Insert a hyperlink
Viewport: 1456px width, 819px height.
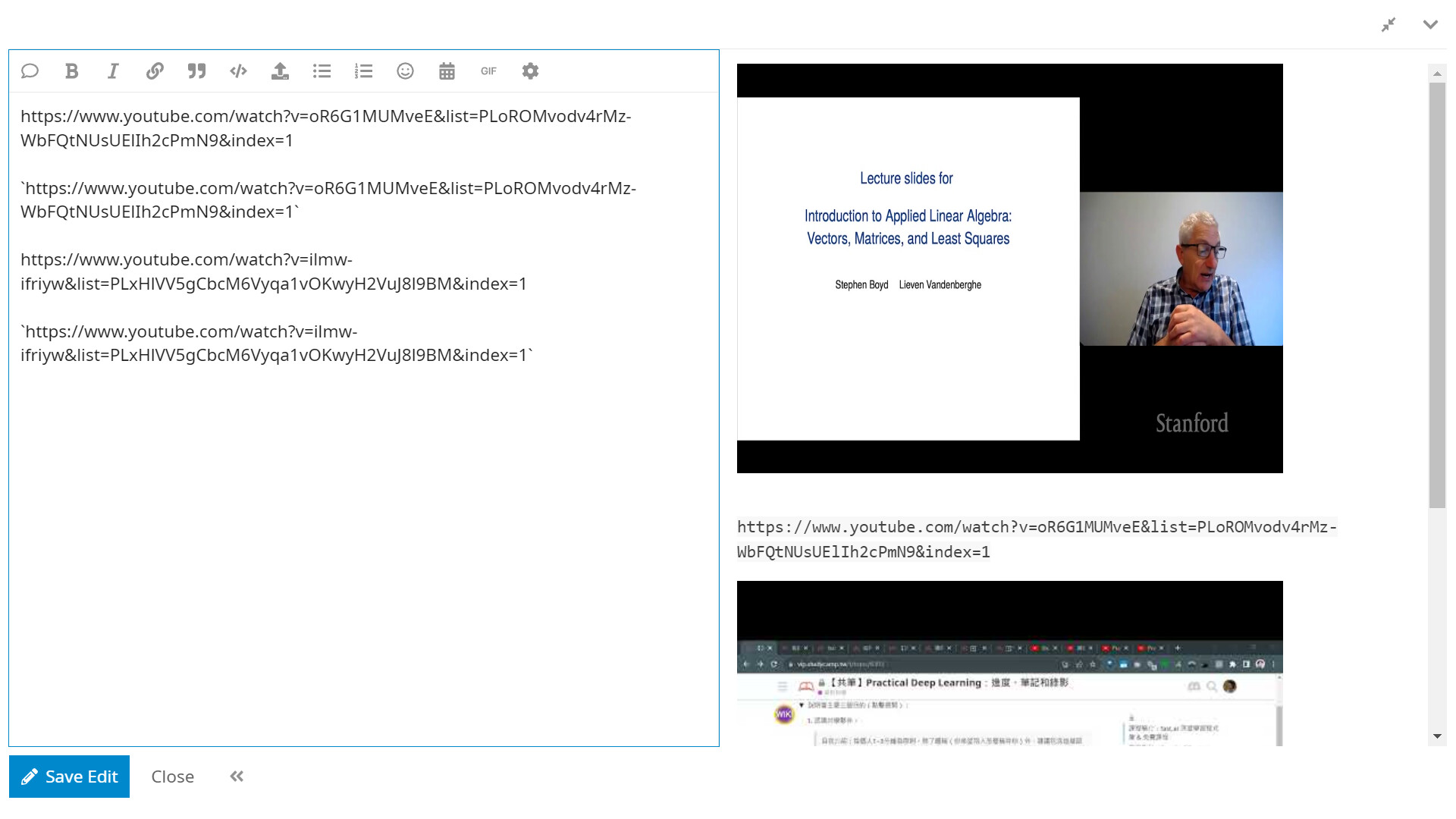[155, 71]
